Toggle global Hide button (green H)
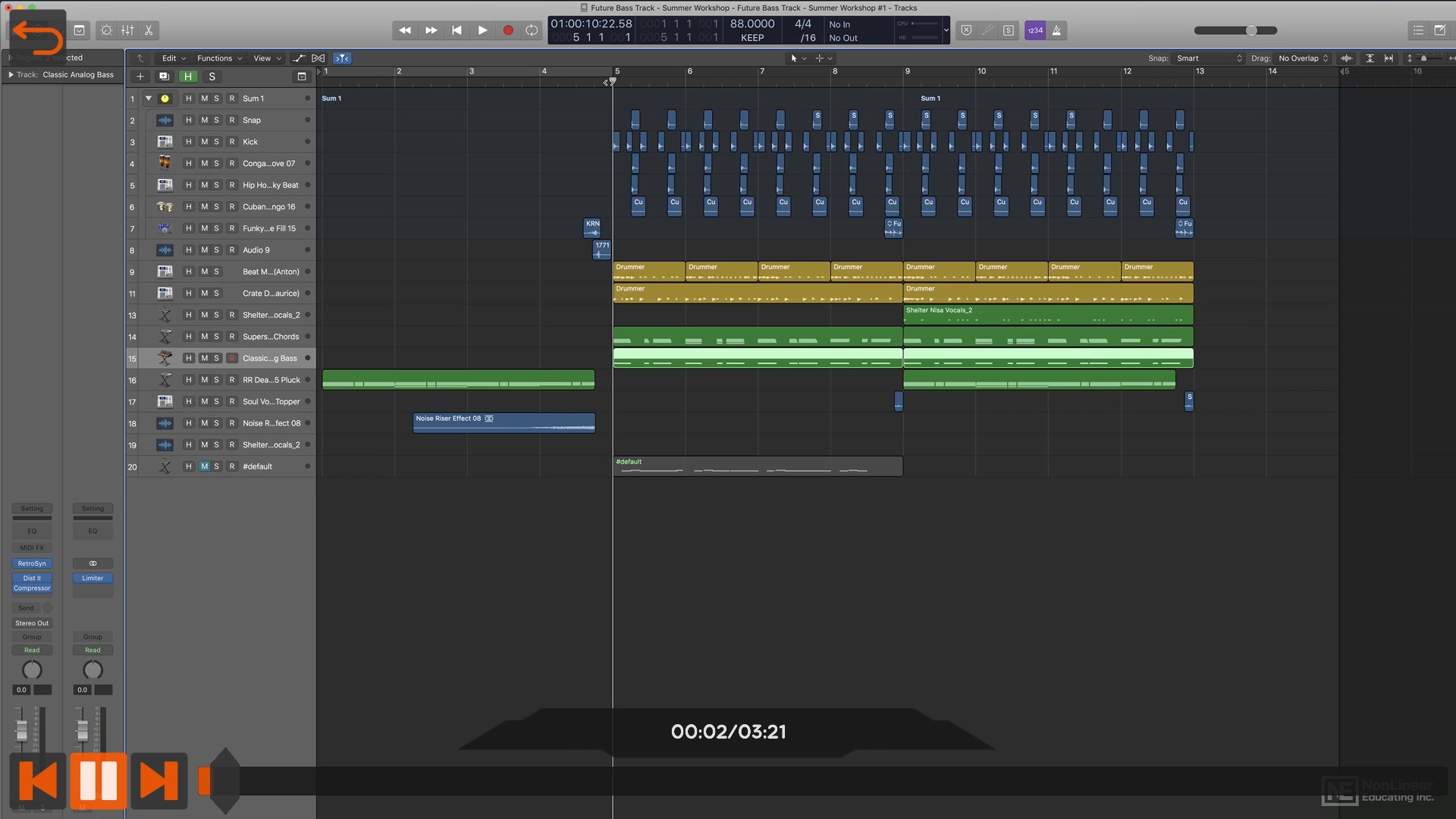Image resolution: width=1456 pixels, height=819 pixels. point(187,77)
